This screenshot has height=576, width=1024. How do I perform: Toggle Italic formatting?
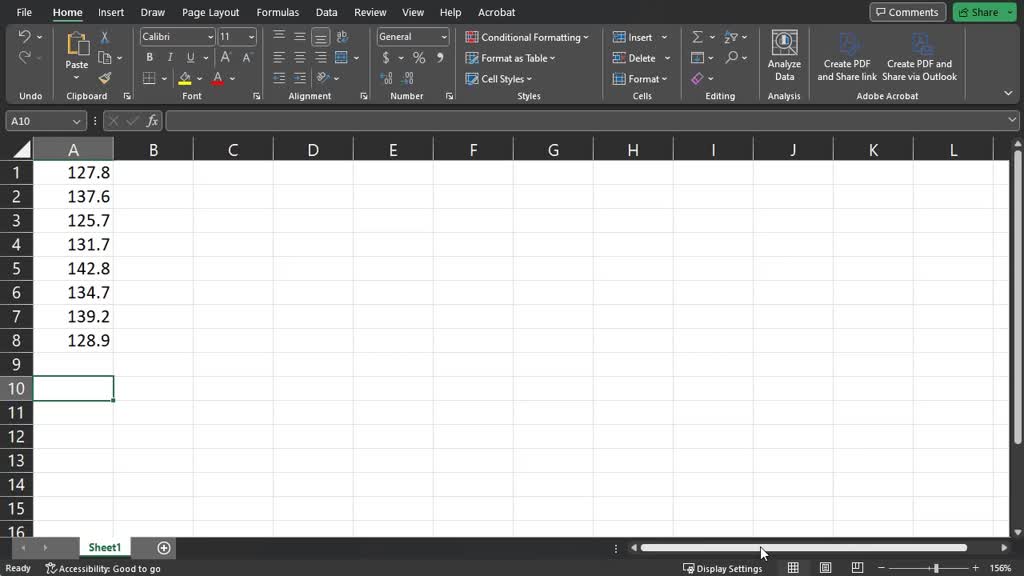(170, 58)
